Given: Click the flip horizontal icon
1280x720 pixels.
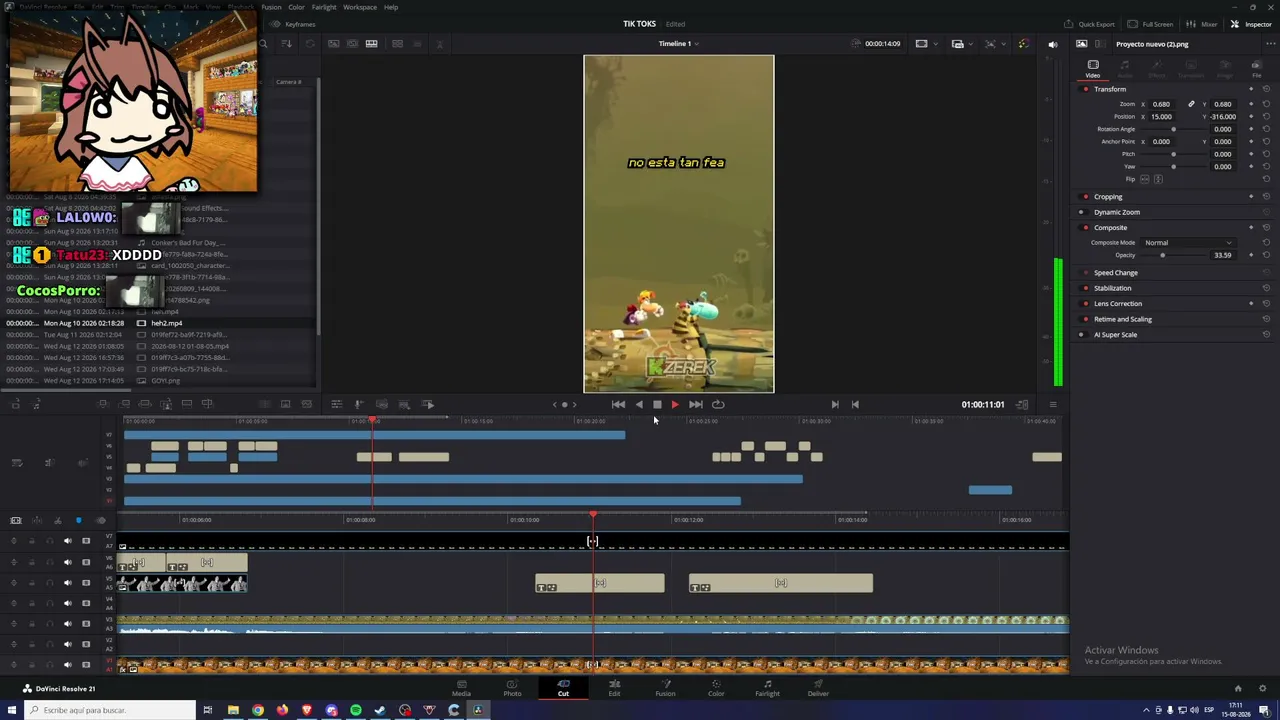Looking at the screenshot, I should 1145,179.
